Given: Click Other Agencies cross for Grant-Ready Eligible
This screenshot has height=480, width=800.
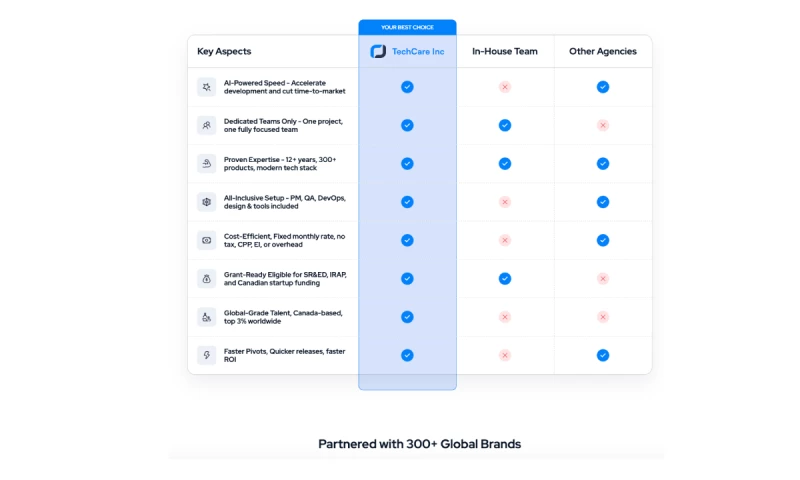Looking at the screenshot, I should pyautogui.click(x=603, y=279).
